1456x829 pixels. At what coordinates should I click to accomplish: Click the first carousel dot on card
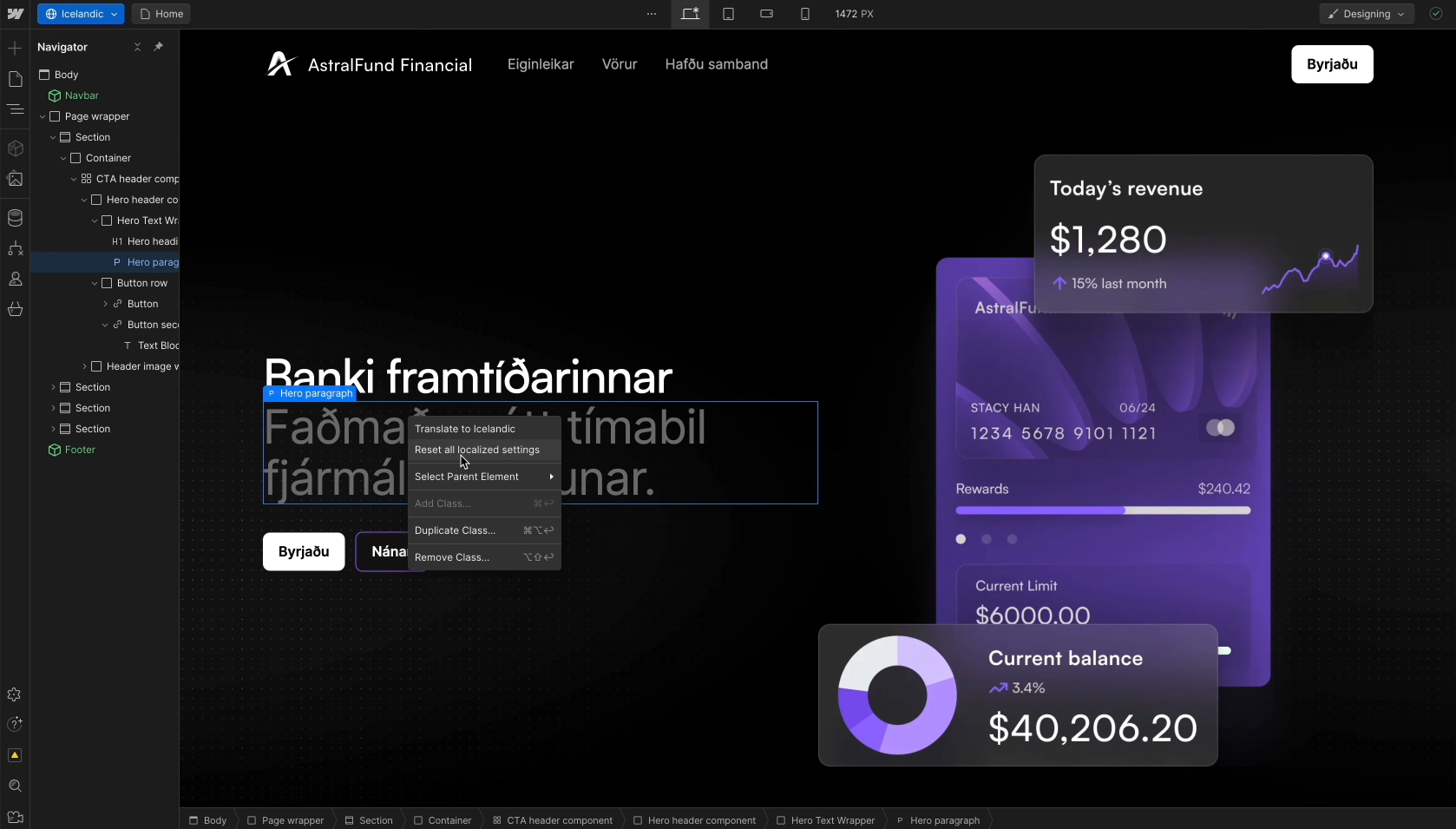(961, 539)
